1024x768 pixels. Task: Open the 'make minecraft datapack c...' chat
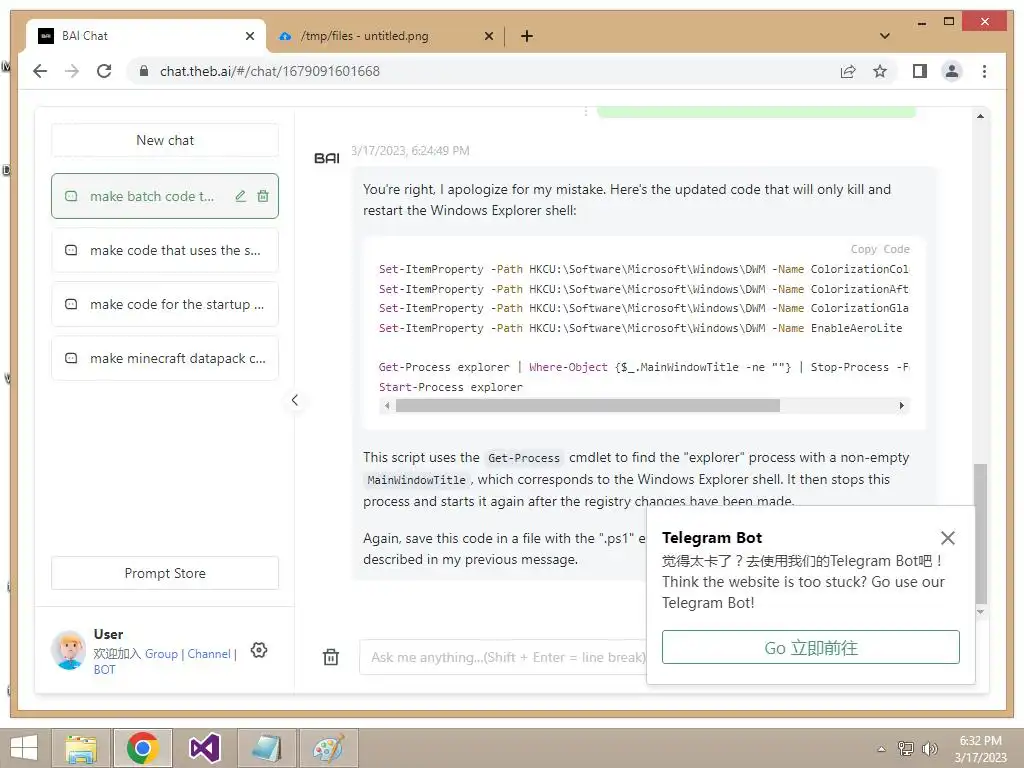[x=165, y=359]
